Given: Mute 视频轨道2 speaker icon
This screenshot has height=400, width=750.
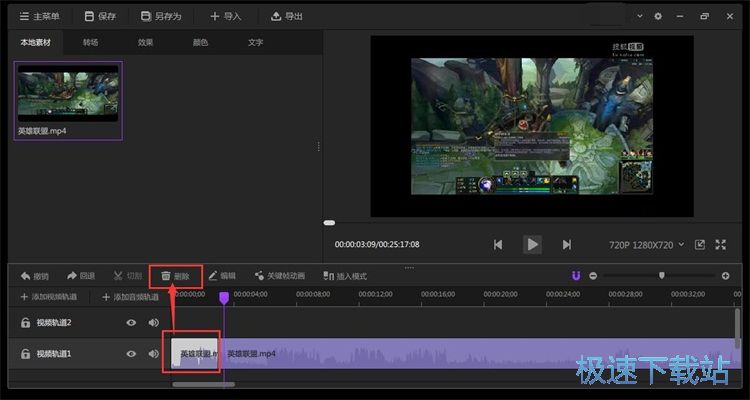Looking at the screenshot, I should point(154,323).
